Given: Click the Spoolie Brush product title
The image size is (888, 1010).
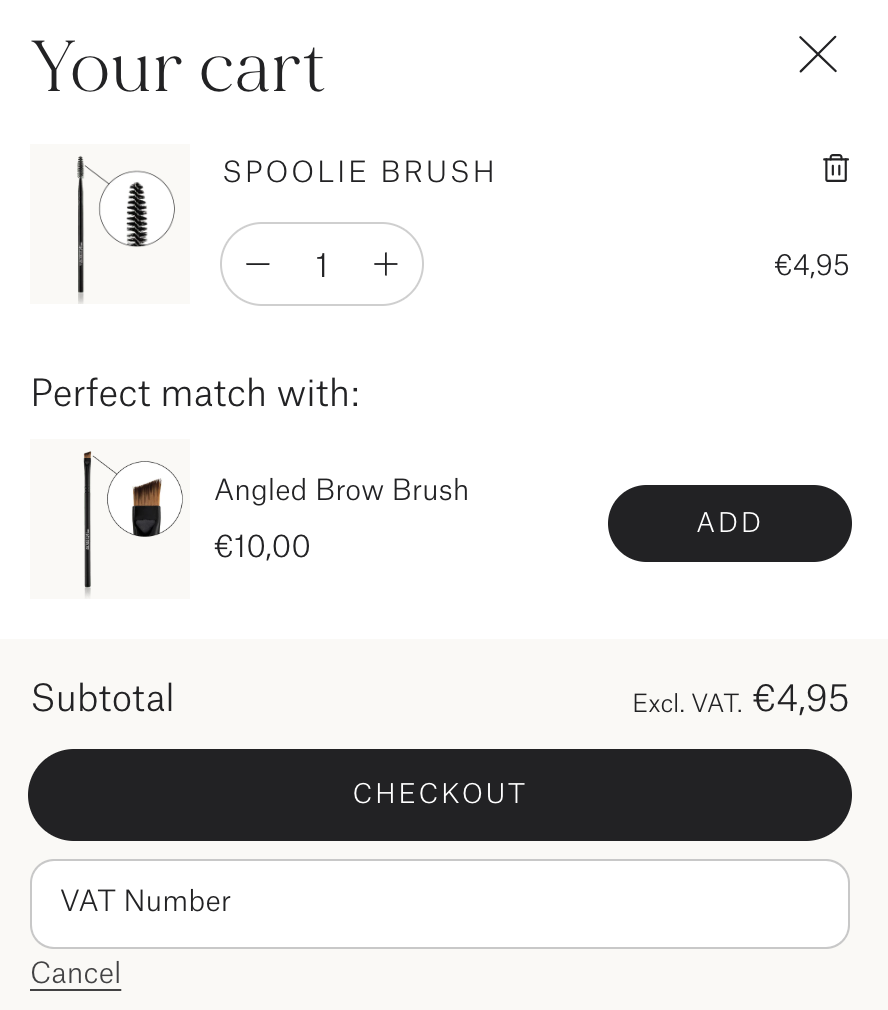Looking at the screenshot, I should tap(359, 172).
